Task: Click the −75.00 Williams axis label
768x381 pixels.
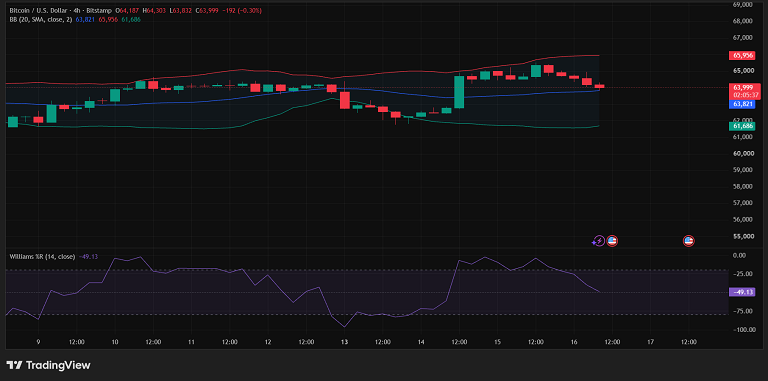Action: tap(743, 311)
